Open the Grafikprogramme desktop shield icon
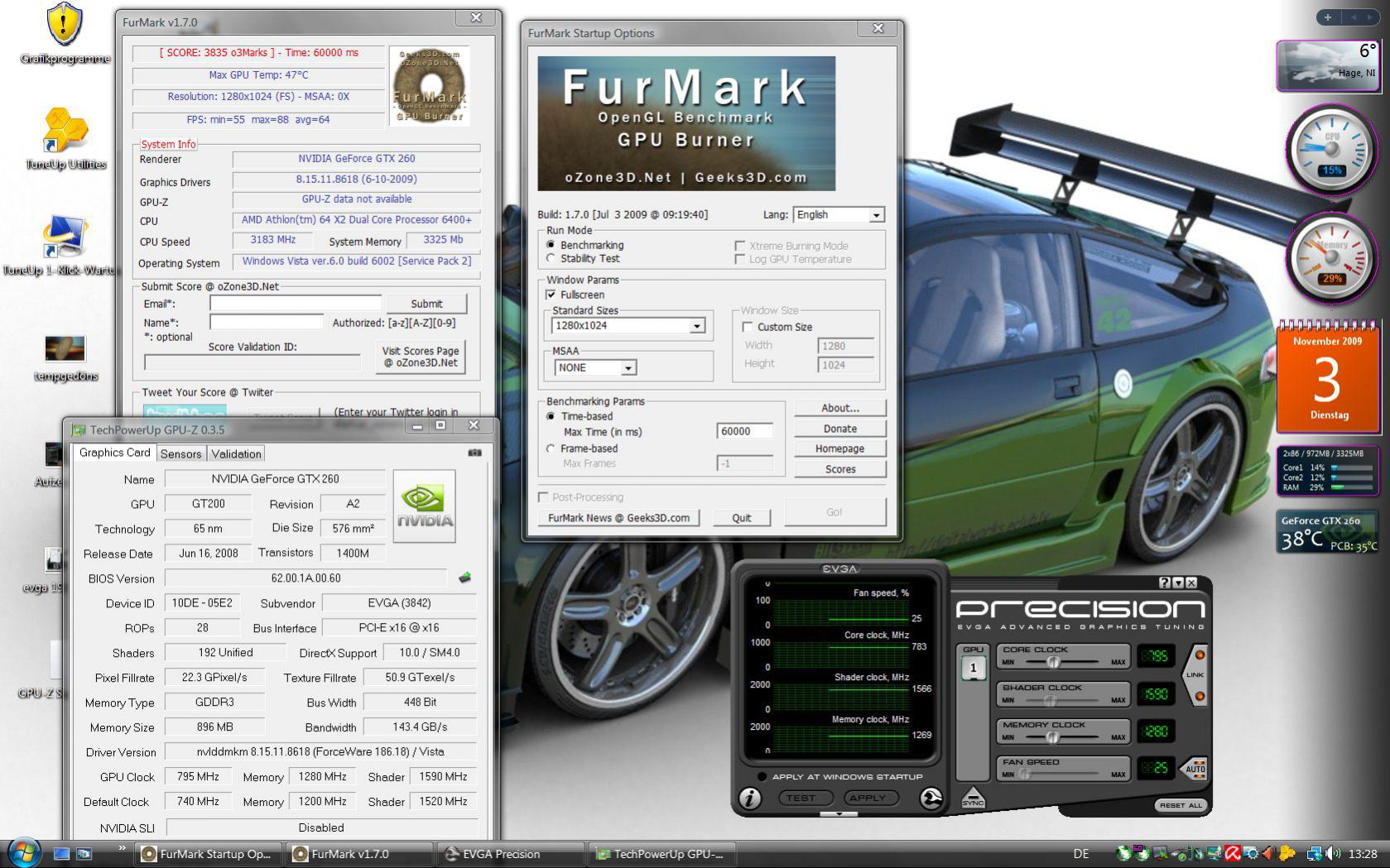The height and width of the screenshot is (868, 1390). [64, 23]
